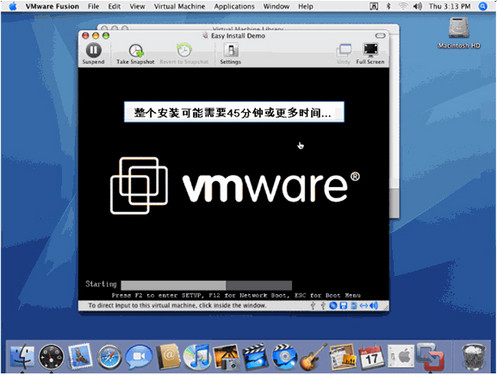Open the Edit menu
Viewport: 497px width, 375px height.
pyautogui.click(x=114, y=6)
